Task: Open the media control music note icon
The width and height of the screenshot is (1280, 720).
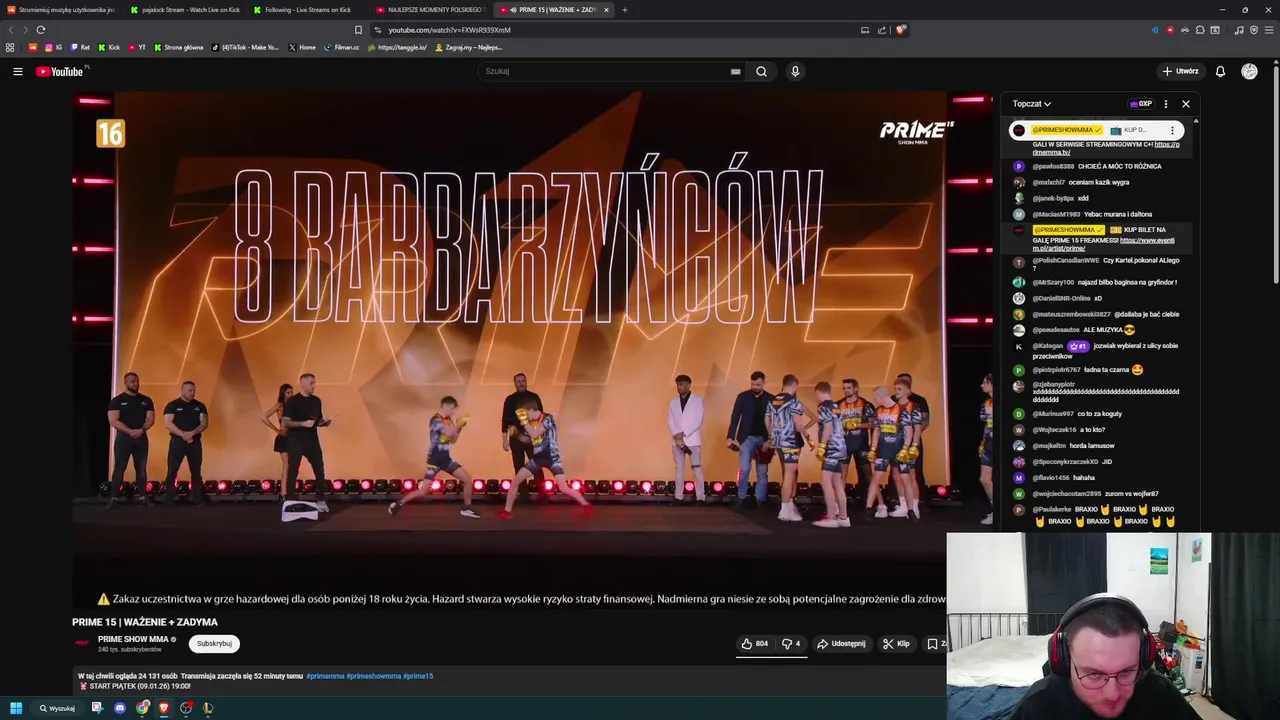Action: [x=1239, y=30]
